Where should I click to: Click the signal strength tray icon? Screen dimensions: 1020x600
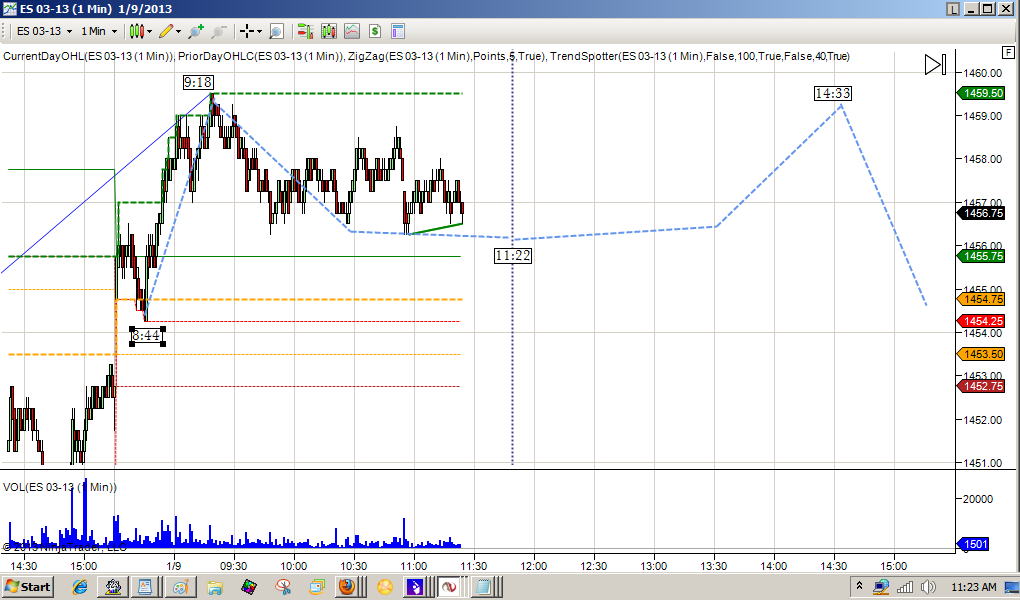click(x=905, y=587)
